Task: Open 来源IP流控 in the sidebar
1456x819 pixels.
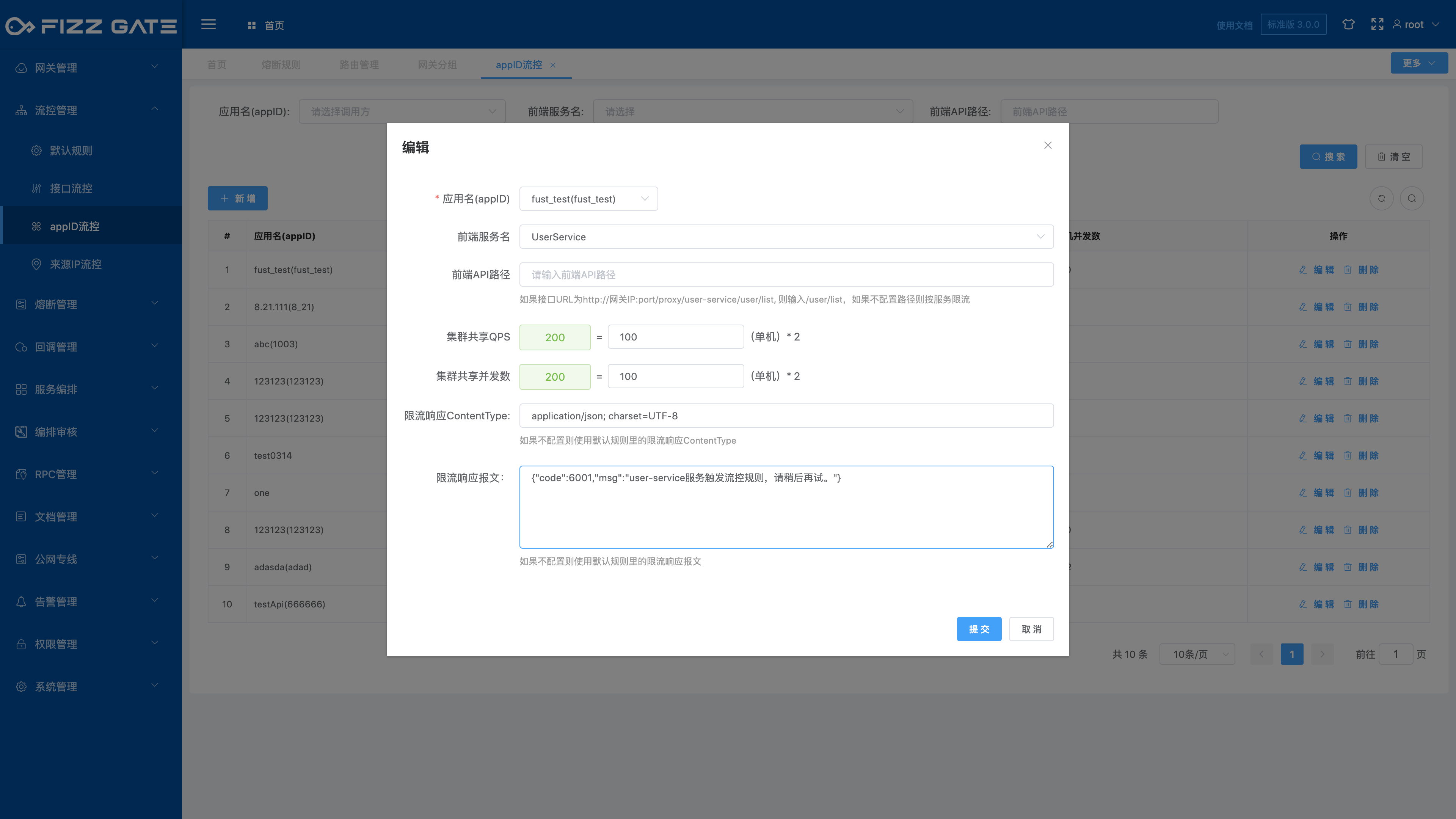Action: click(91, 264)
